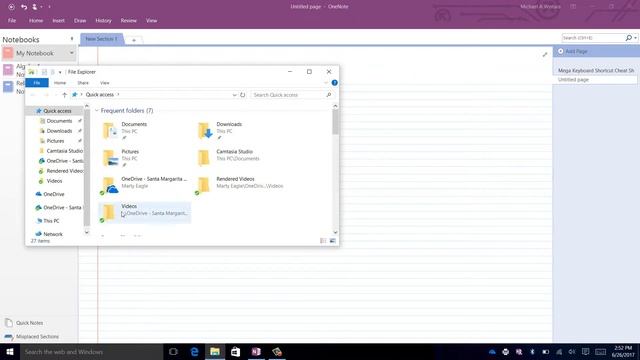The image size is (640, 360).
Task: Select Camtasia Studio in the navigation pane
Action: point(64,151)
